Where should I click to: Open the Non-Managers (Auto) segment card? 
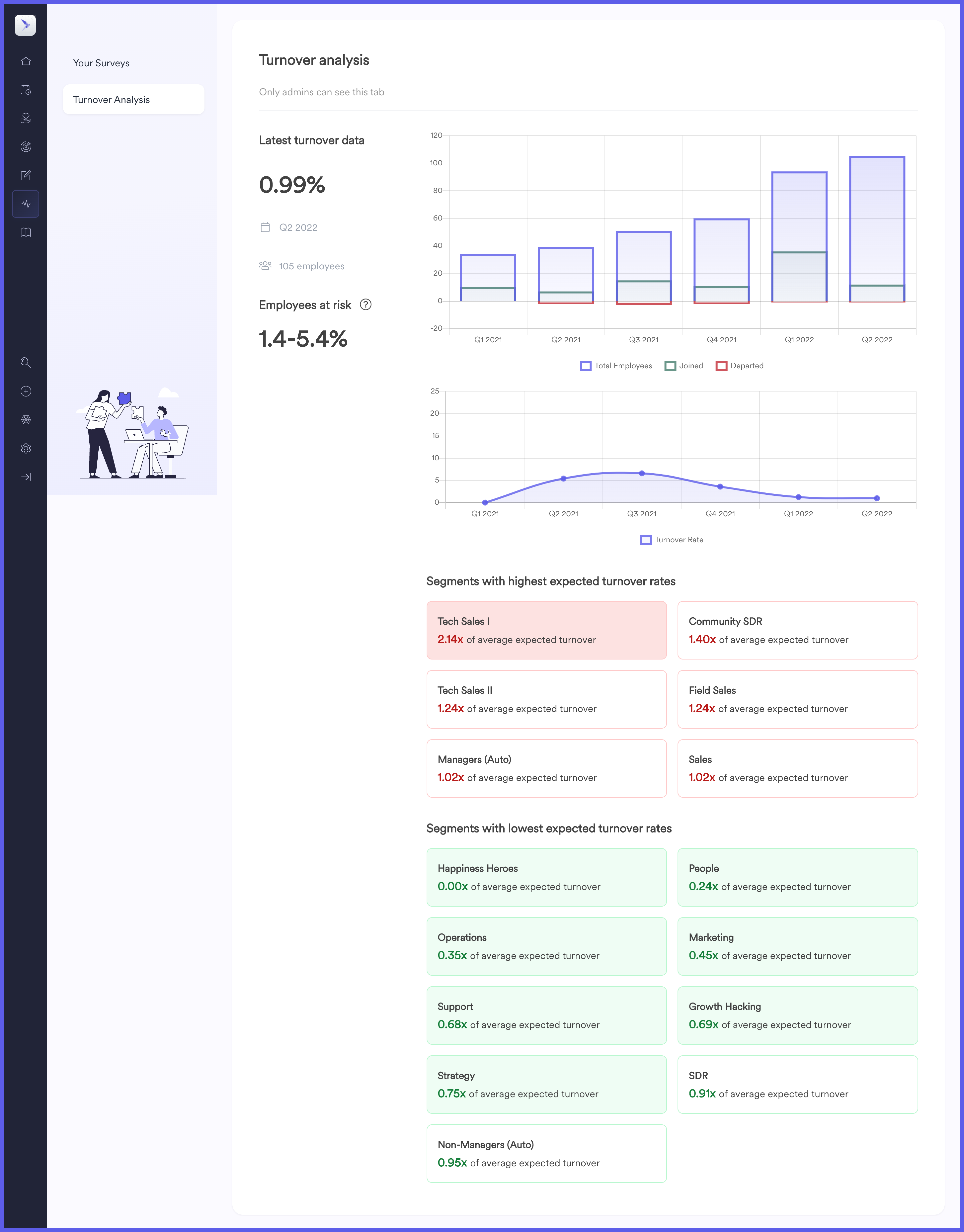point(546,1153)
